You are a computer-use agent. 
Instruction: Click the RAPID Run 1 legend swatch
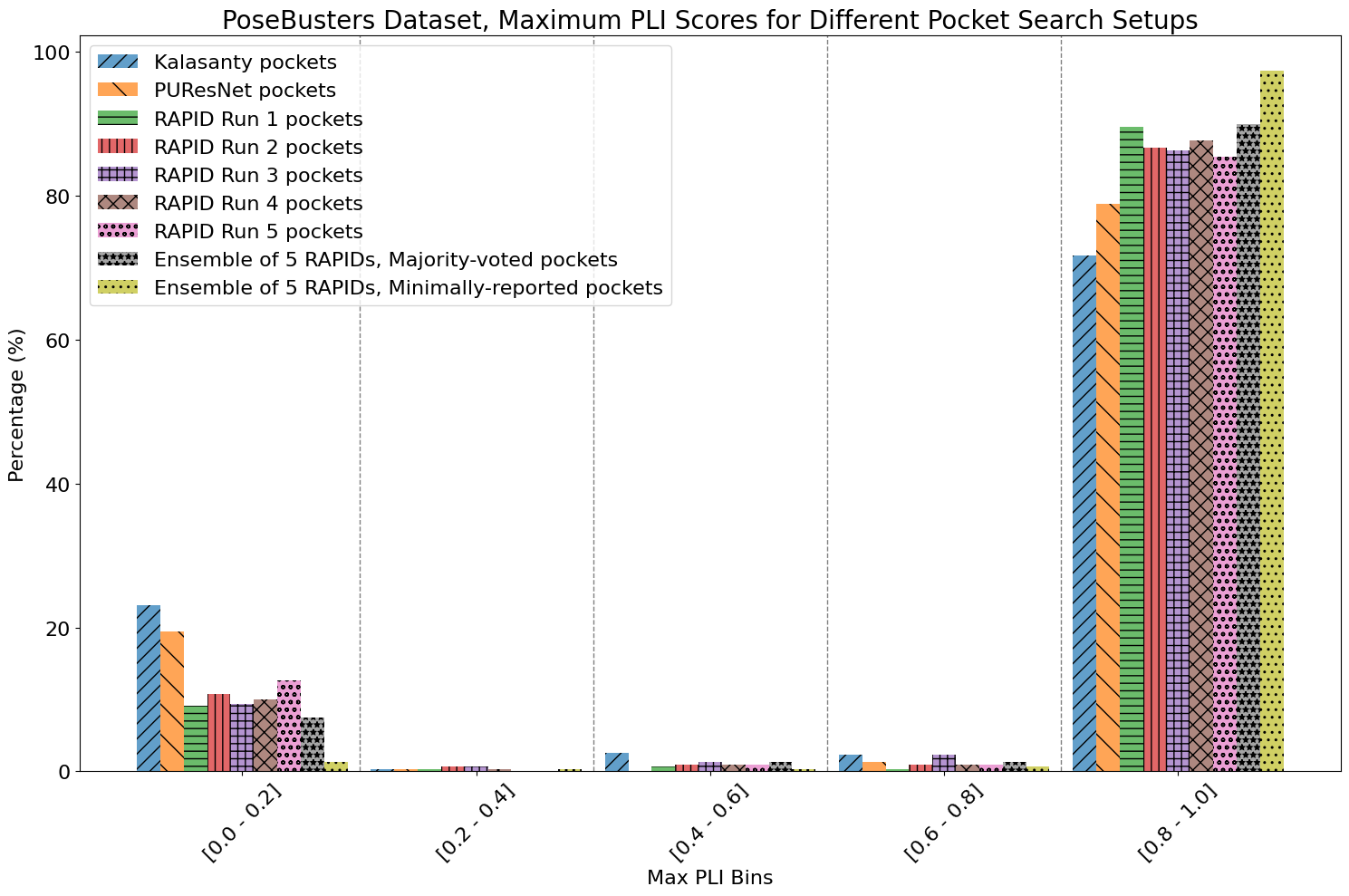pyautogui.click(x=118, y=119)
